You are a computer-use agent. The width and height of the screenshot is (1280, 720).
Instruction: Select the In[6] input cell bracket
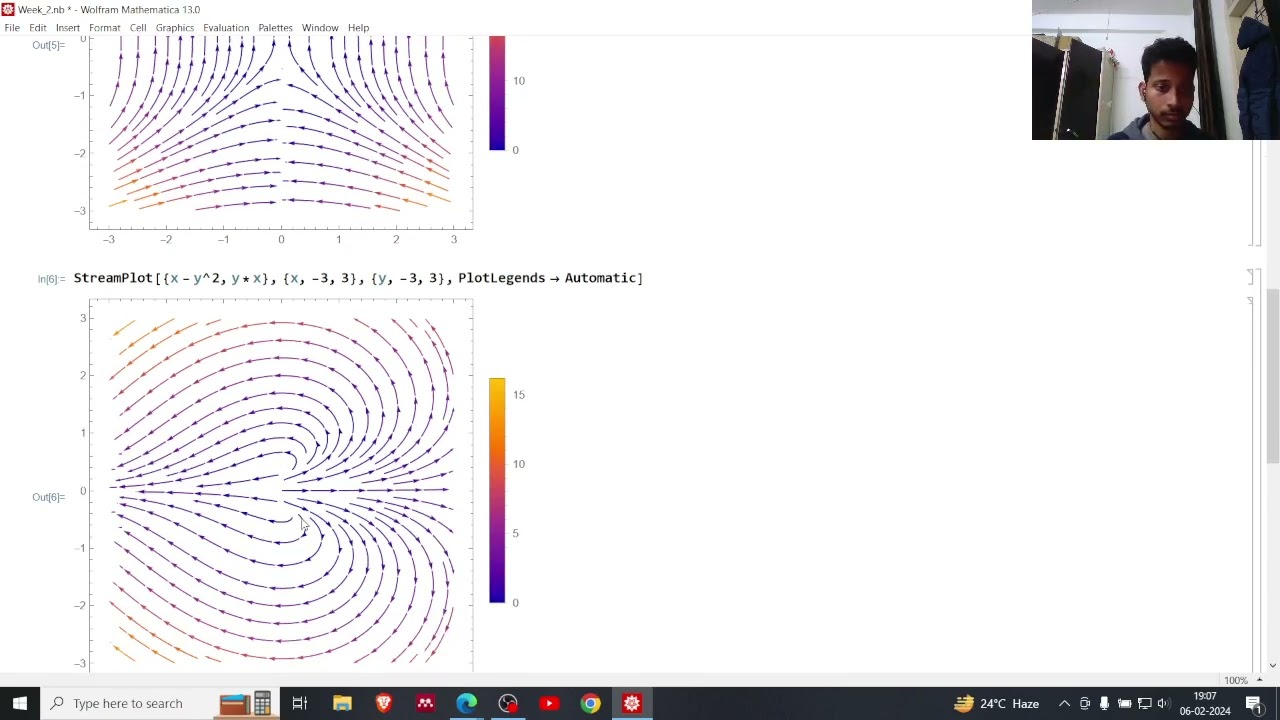click(1251, 277)
